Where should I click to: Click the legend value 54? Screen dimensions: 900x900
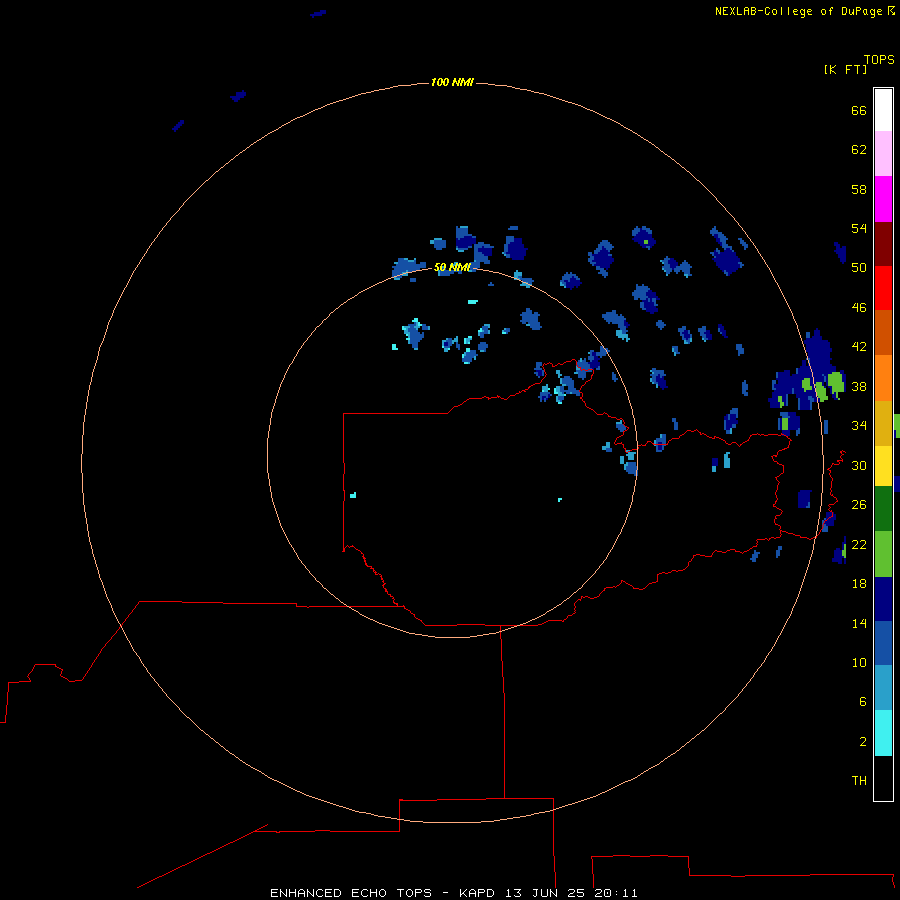(859, 228)
